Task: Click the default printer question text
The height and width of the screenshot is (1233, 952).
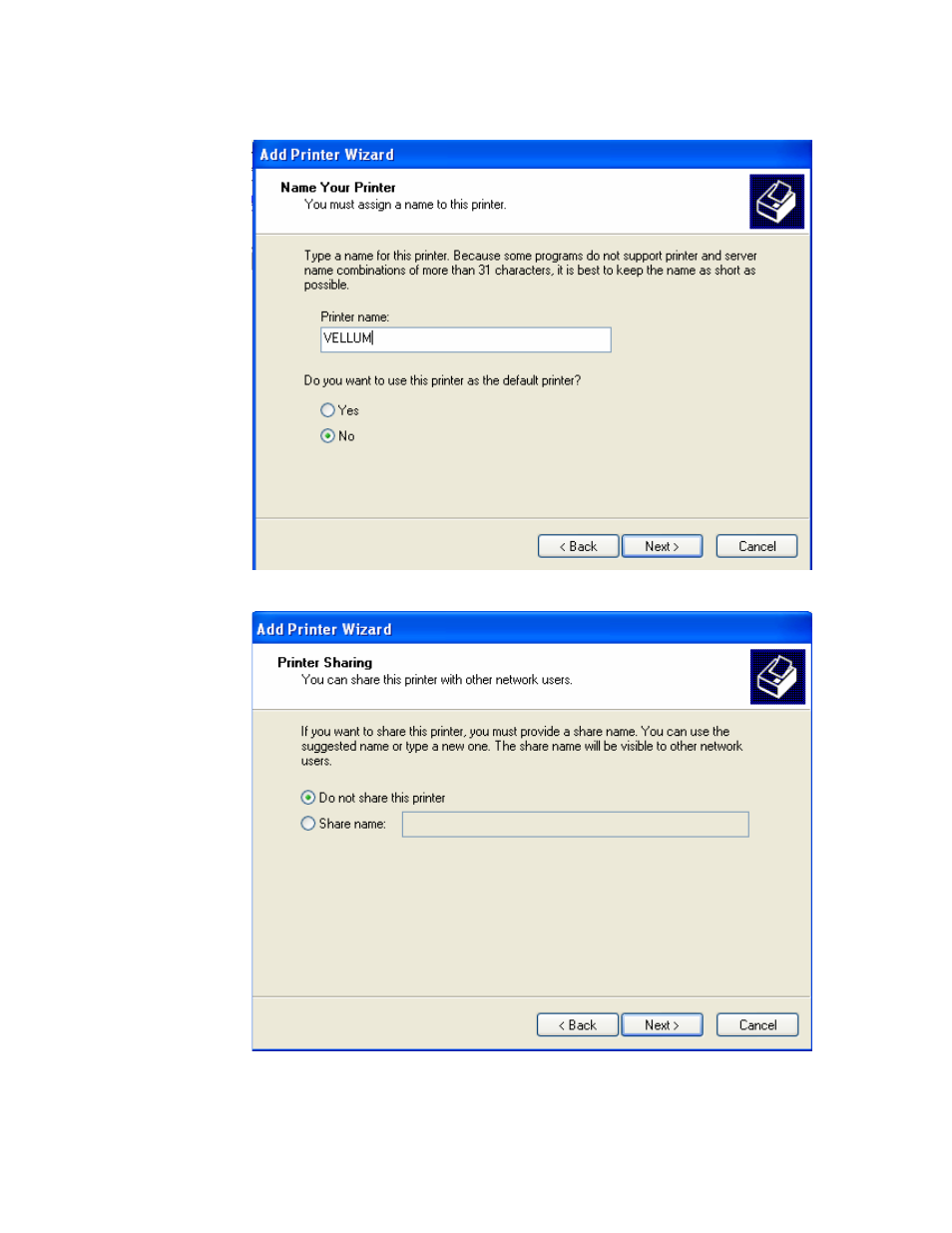Action: 442,380
